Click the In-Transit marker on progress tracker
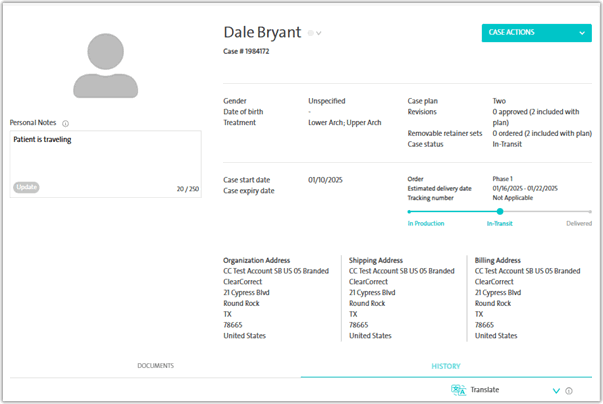 pyautogui.click(x=500, y=211)
